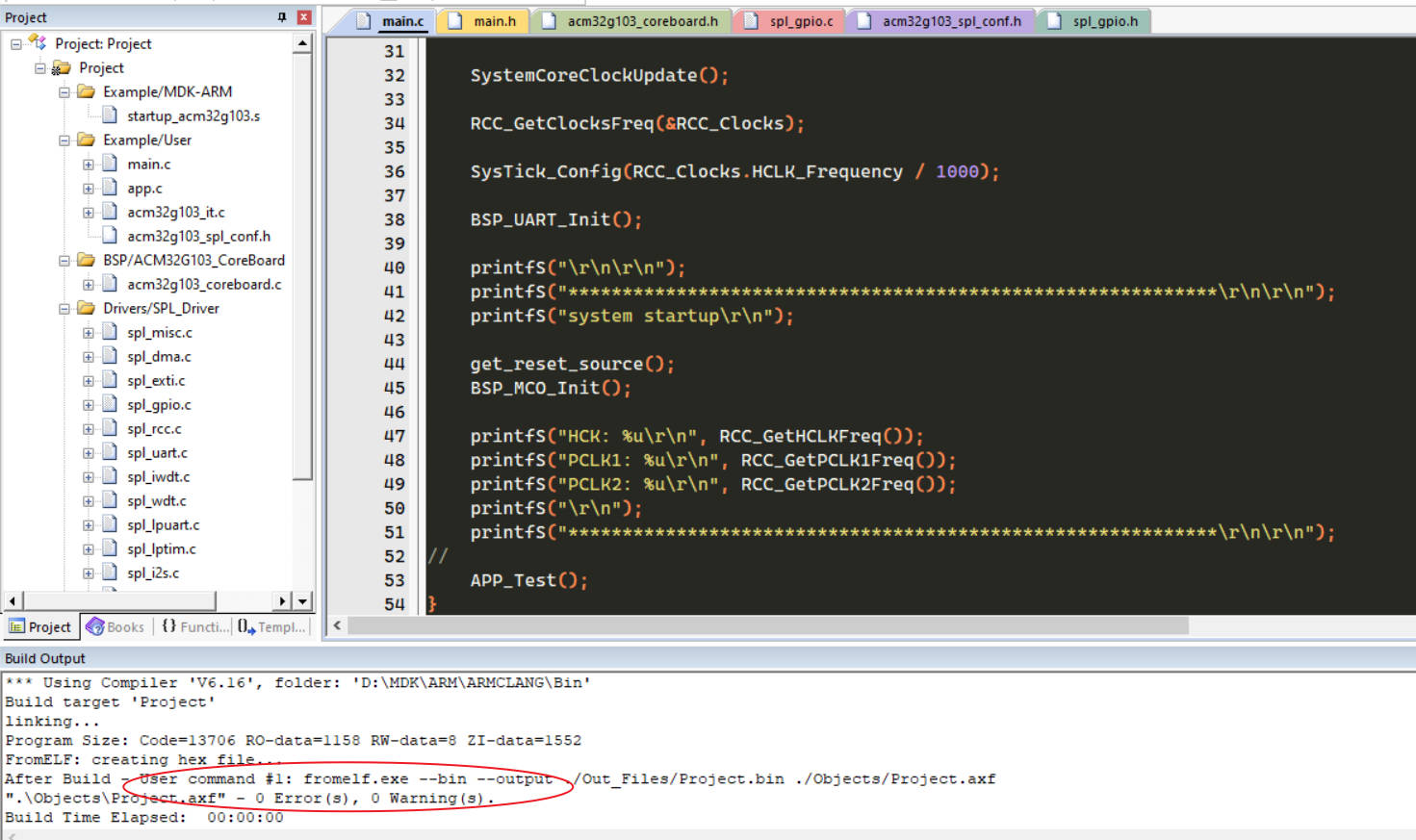Click the BSP_UART_Init() line
Viewport: 1416px width, 840px height.
pyautogui.click(x=555, y=219)
